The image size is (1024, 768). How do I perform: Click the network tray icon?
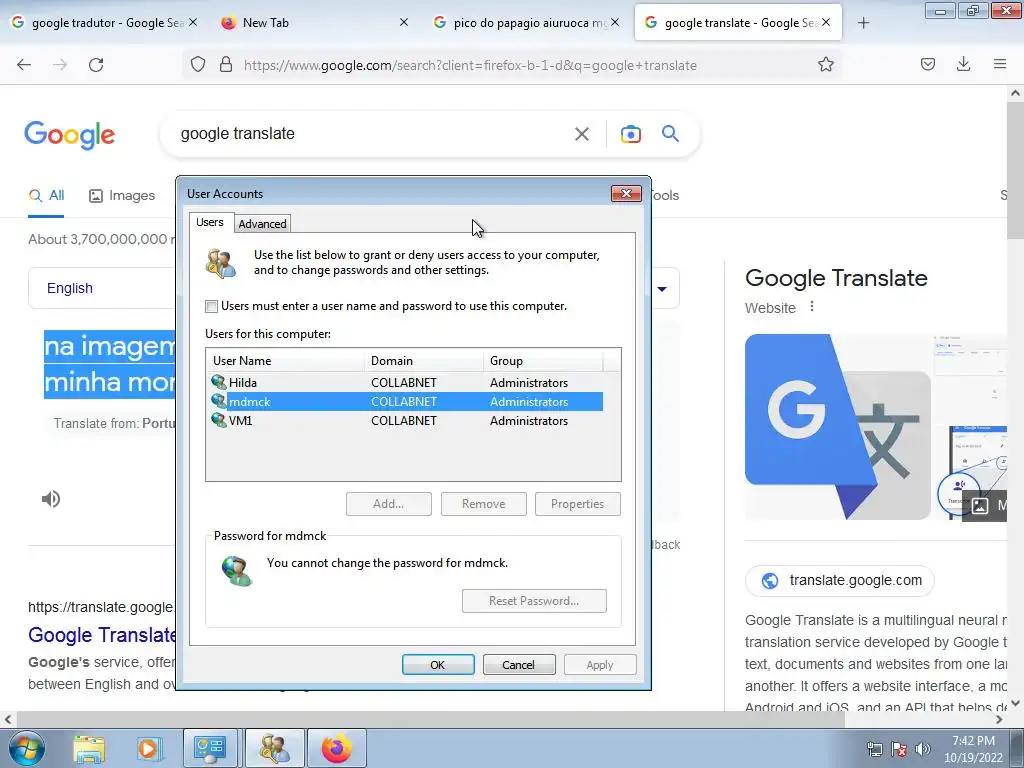[874, 749]
